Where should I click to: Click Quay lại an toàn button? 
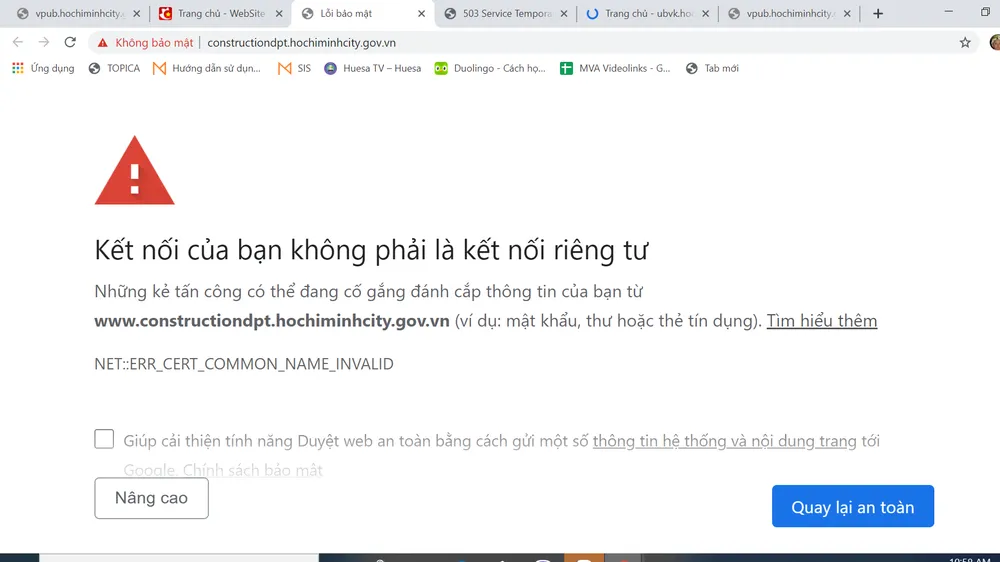pos(853,507)
